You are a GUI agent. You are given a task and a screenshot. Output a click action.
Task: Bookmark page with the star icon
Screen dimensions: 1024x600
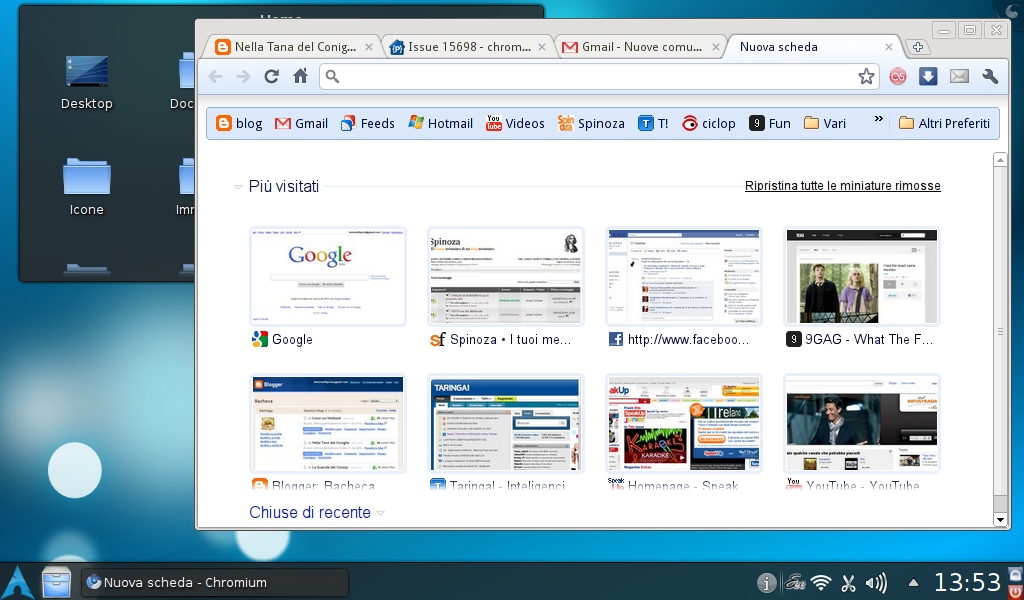866,77
